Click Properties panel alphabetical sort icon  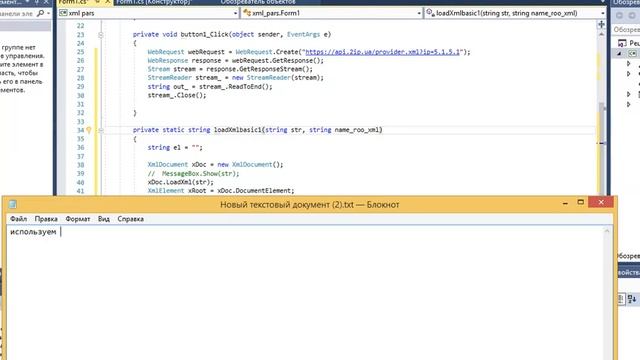pyautogui.click(x=632, y=299)
